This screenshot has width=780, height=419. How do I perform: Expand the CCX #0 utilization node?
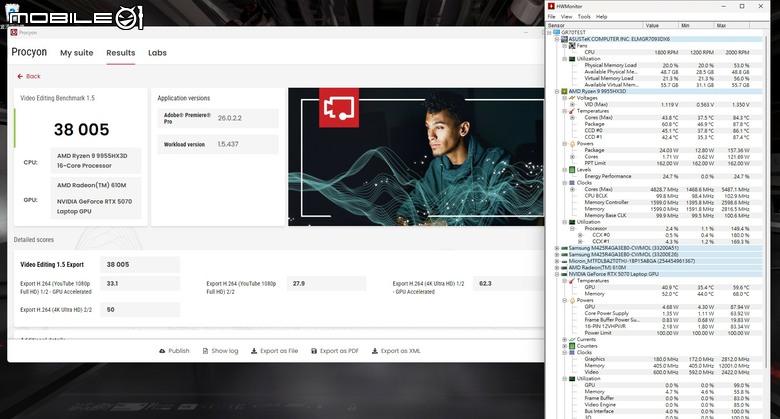coord(580,235)
